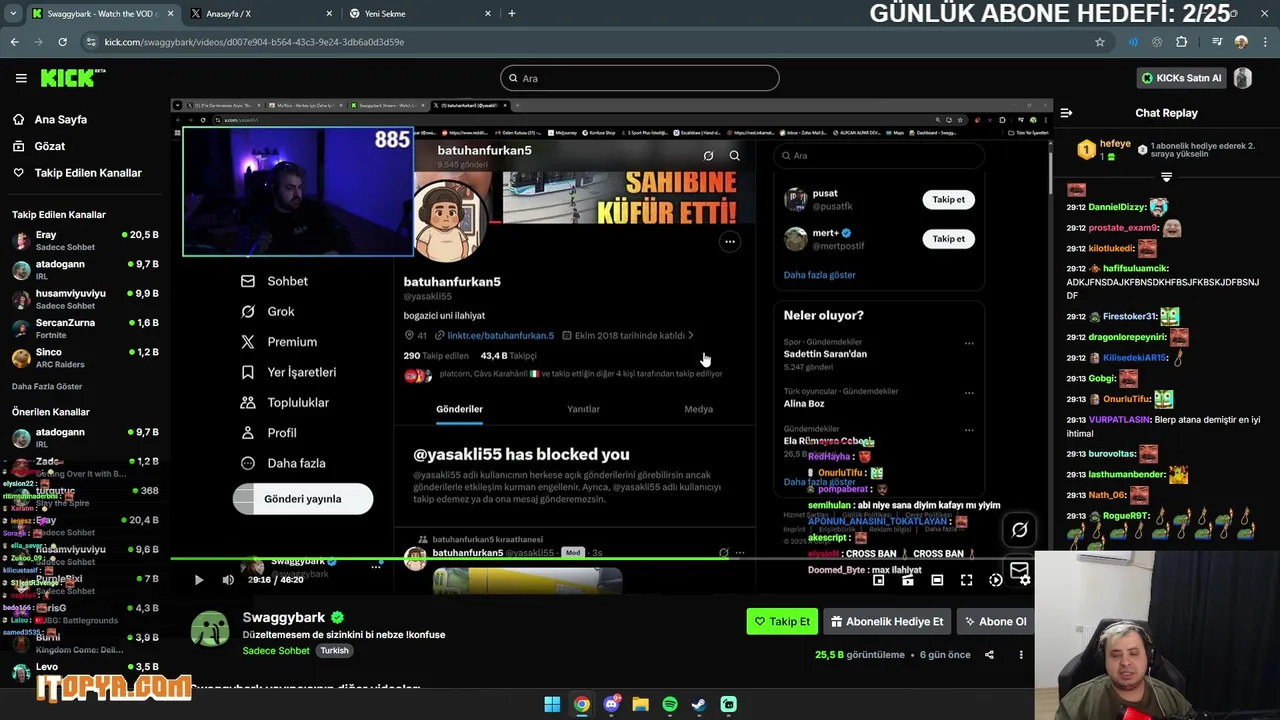Open Swaggybark channel avatar
1280x720 pixels.
(210, 630)
